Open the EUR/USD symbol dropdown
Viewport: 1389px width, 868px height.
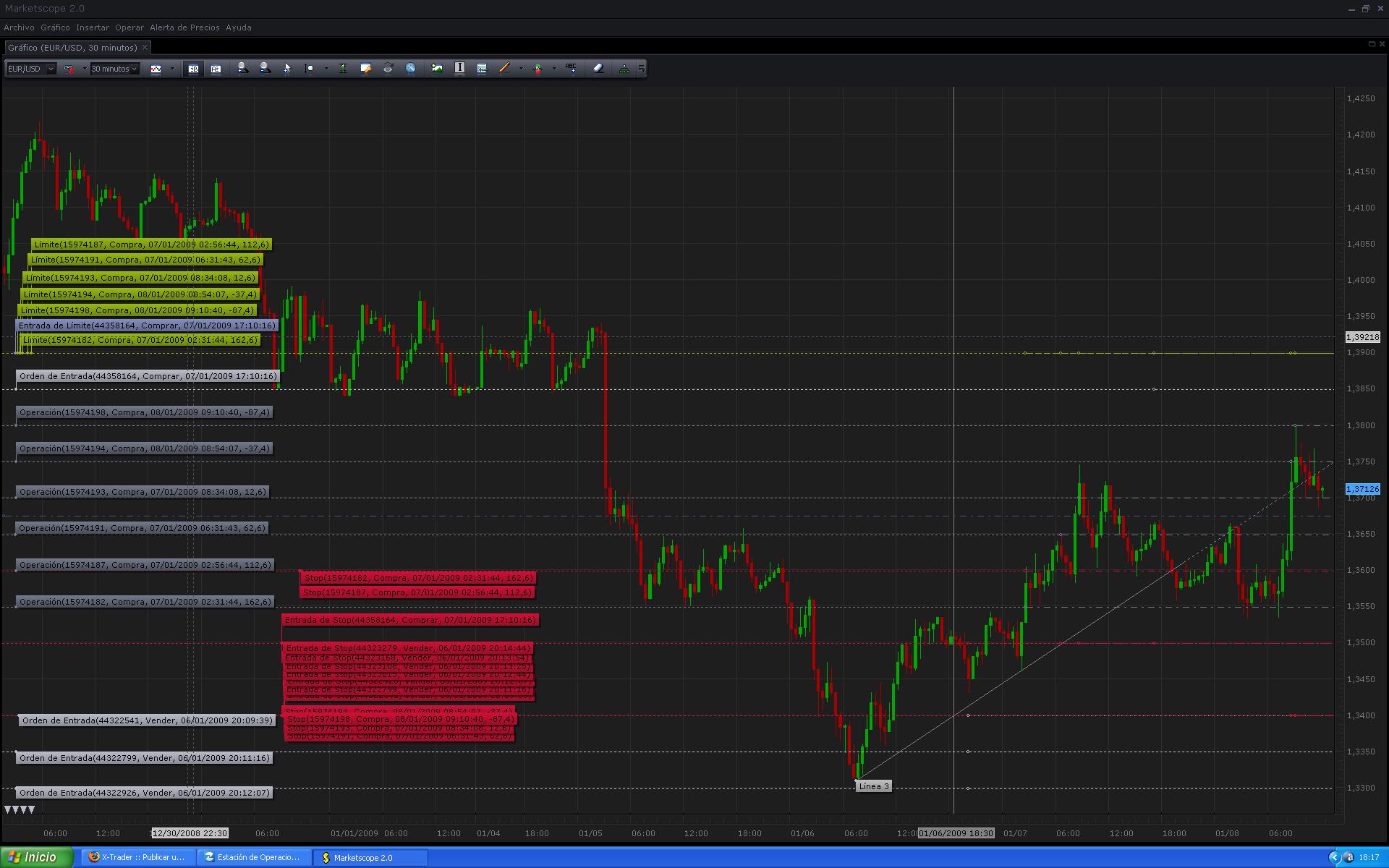(x=51, y=69)
